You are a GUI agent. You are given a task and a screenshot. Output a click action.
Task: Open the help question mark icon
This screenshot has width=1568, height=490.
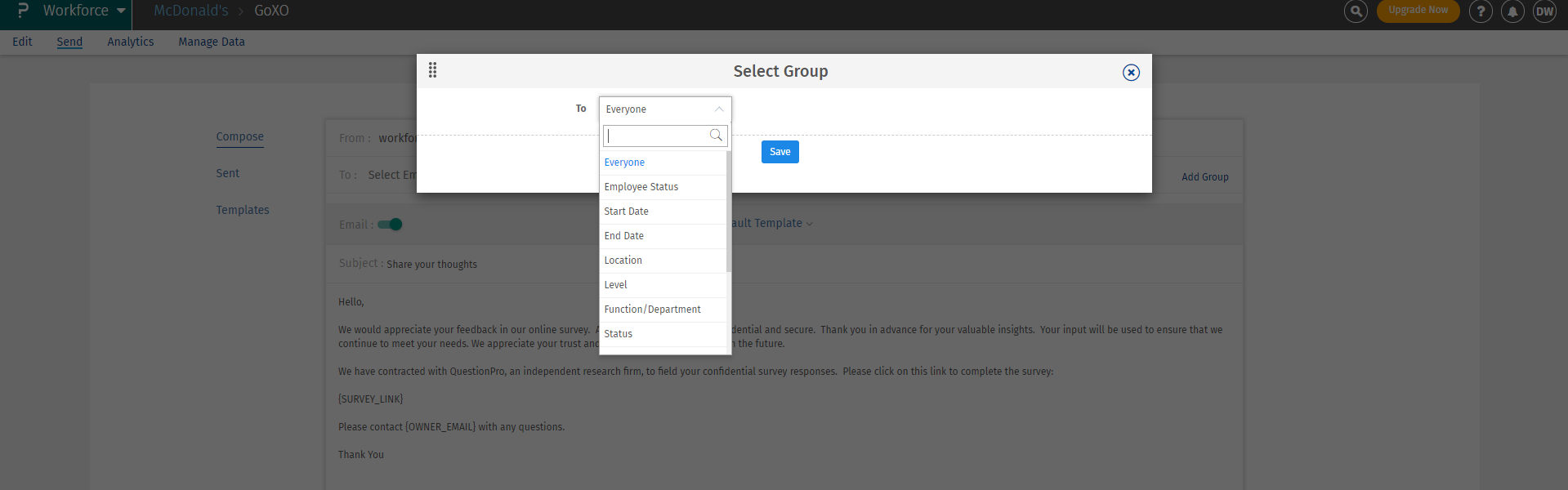pos(1481,11)
